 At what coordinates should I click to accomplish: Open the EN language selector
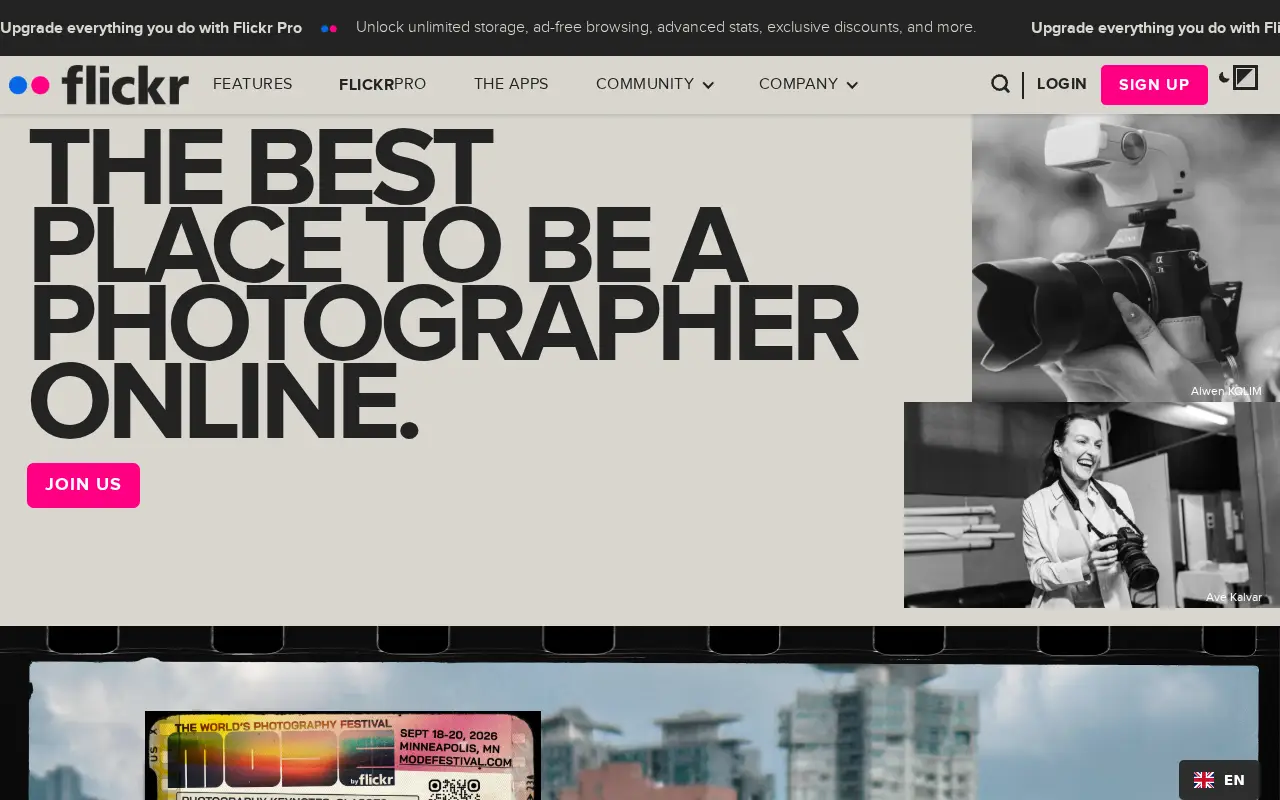(x=1219, y=780)
